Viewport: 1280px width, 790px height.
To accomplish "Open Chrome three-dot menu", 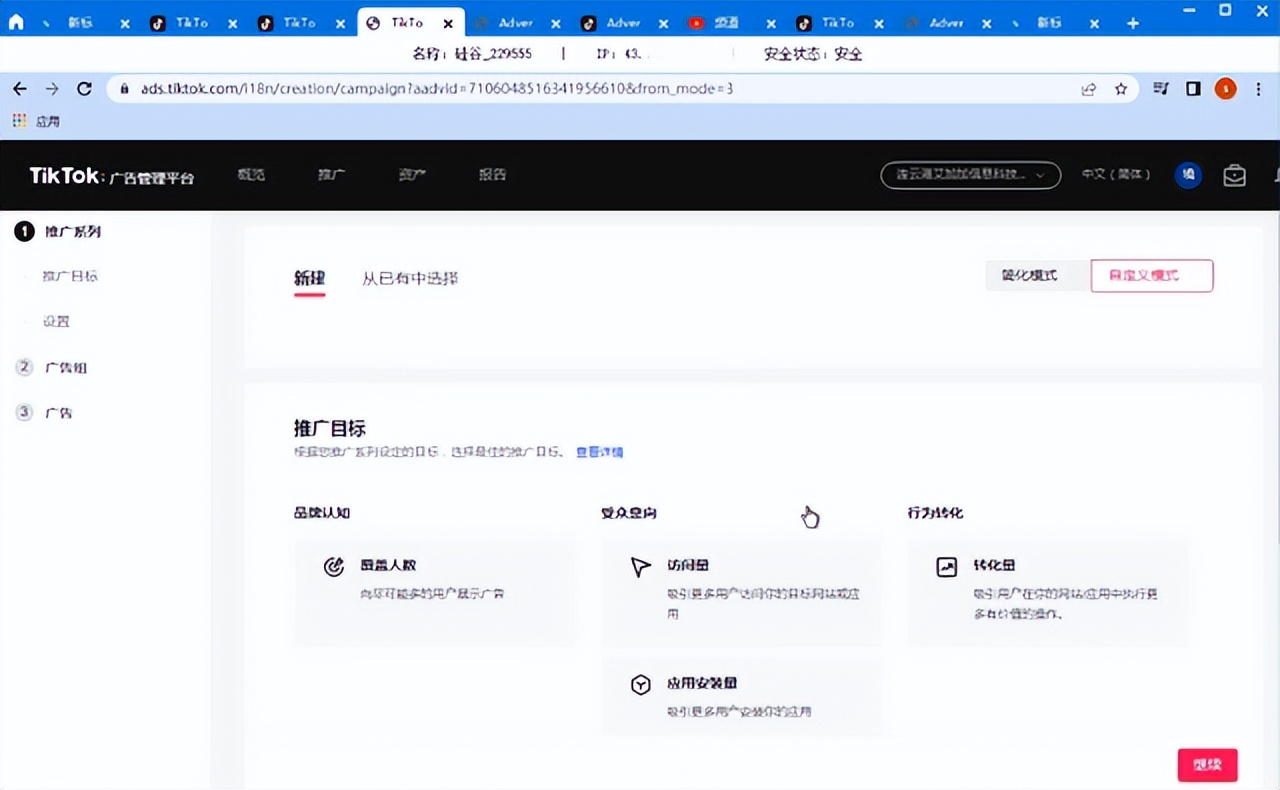I will pyautogui.click(x=1258, y=89).
